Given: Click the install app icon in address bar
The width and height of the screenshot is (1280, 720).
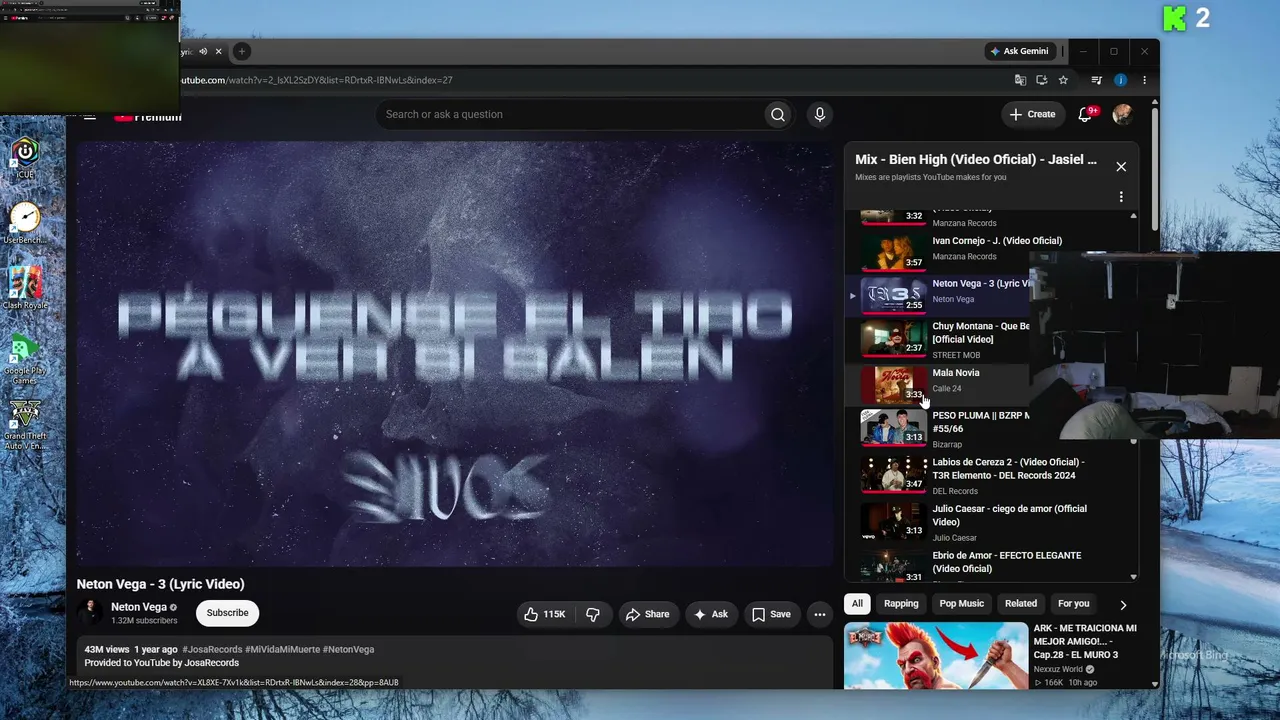Looking at the screenshot, I should 1041,80.
